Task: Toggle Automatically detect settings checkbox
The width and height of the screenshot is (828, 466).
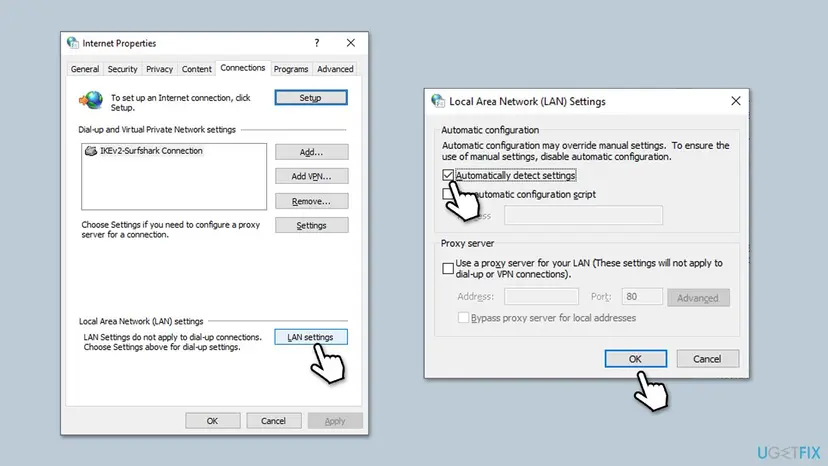Action: tap(448, 175)
